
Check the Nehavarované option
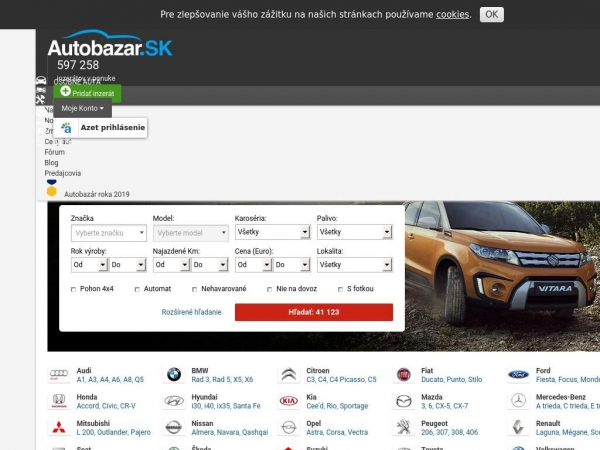[194, 289]
